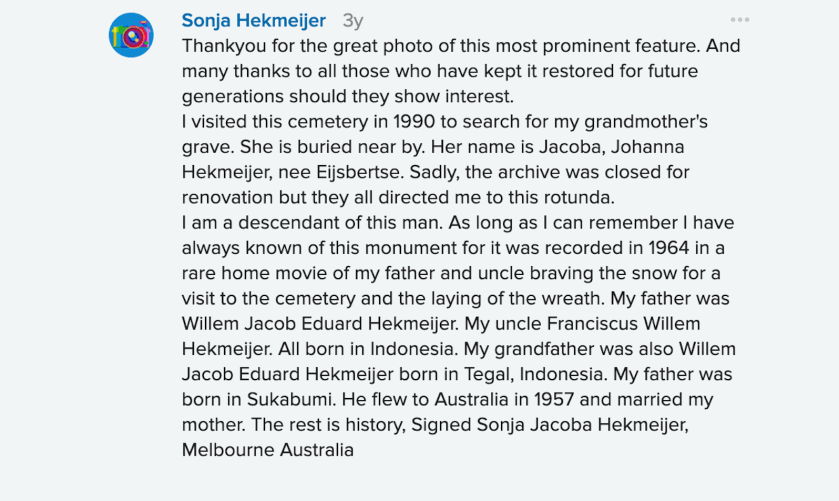
Task: Click the line about future generations showing interest
Action: (x=347, y=97)
